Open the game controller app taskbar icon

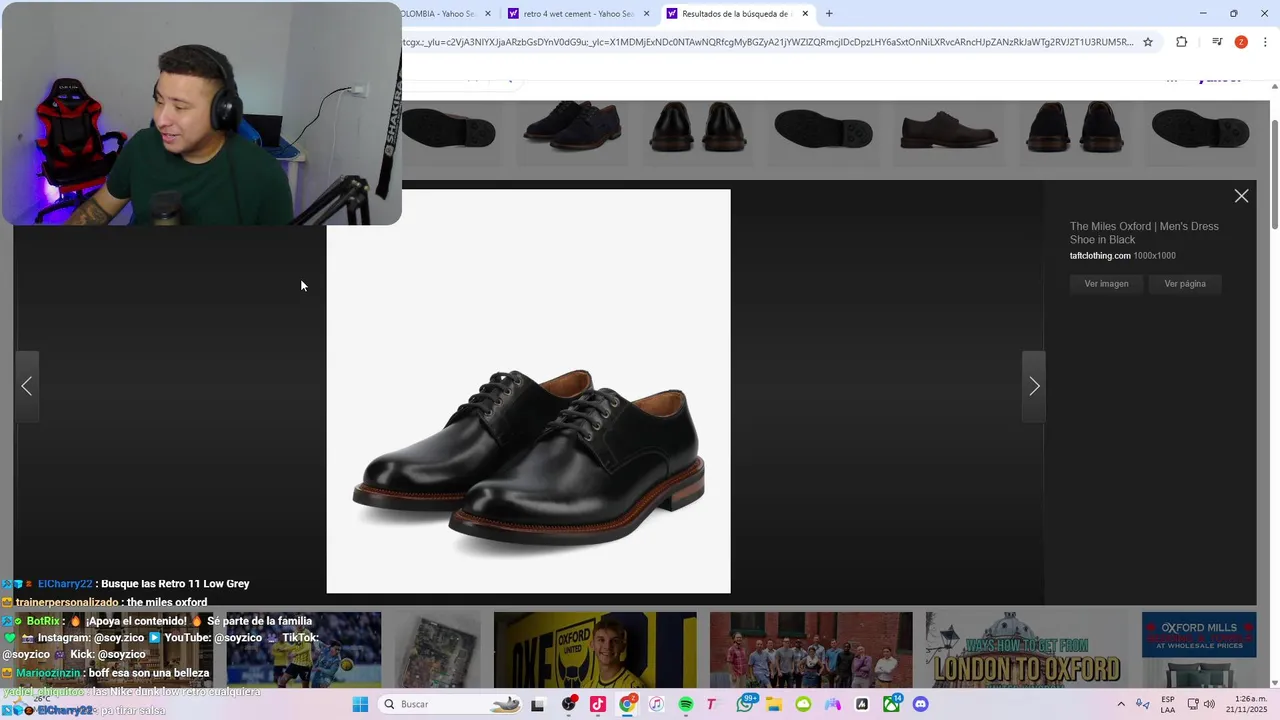pyautogui.click(x=832, y=704)
